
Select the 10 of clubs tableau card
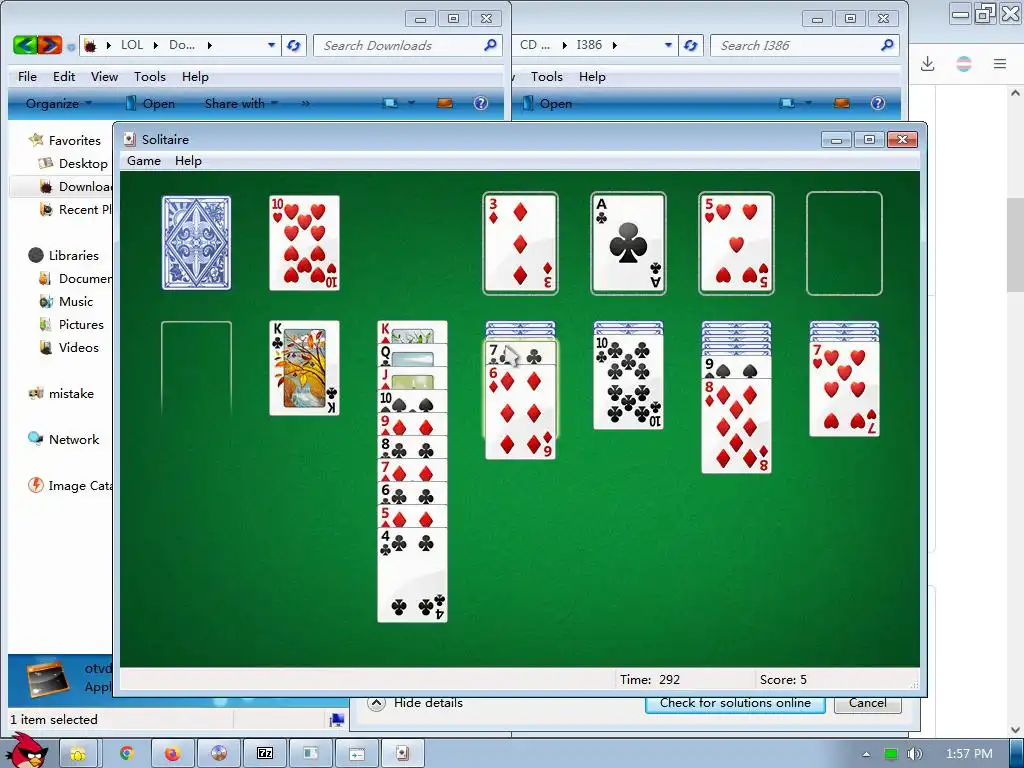point(628,382)
